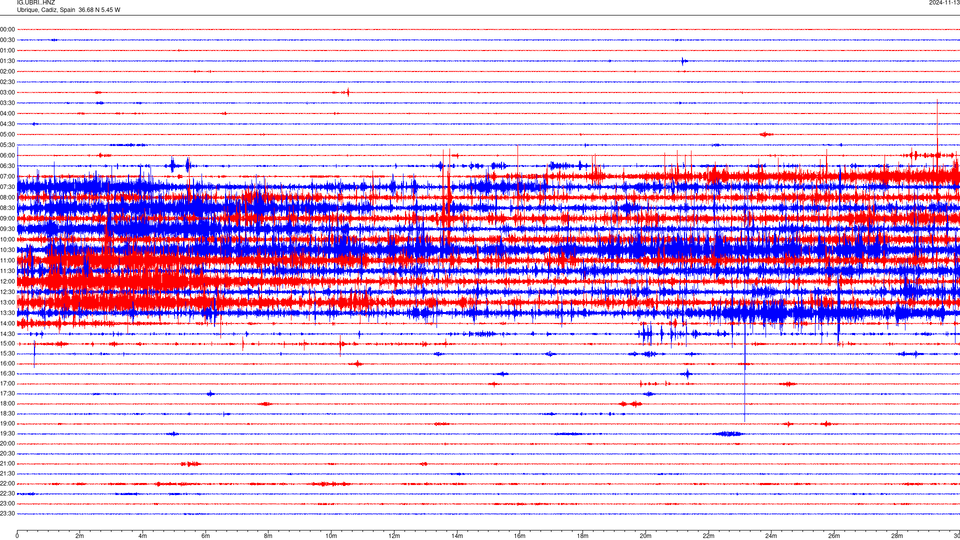Image resolution: width=960 pixels, height=540 pixels.
Task: Select the 07:30 time row label
Action: [x=7, y=187]
